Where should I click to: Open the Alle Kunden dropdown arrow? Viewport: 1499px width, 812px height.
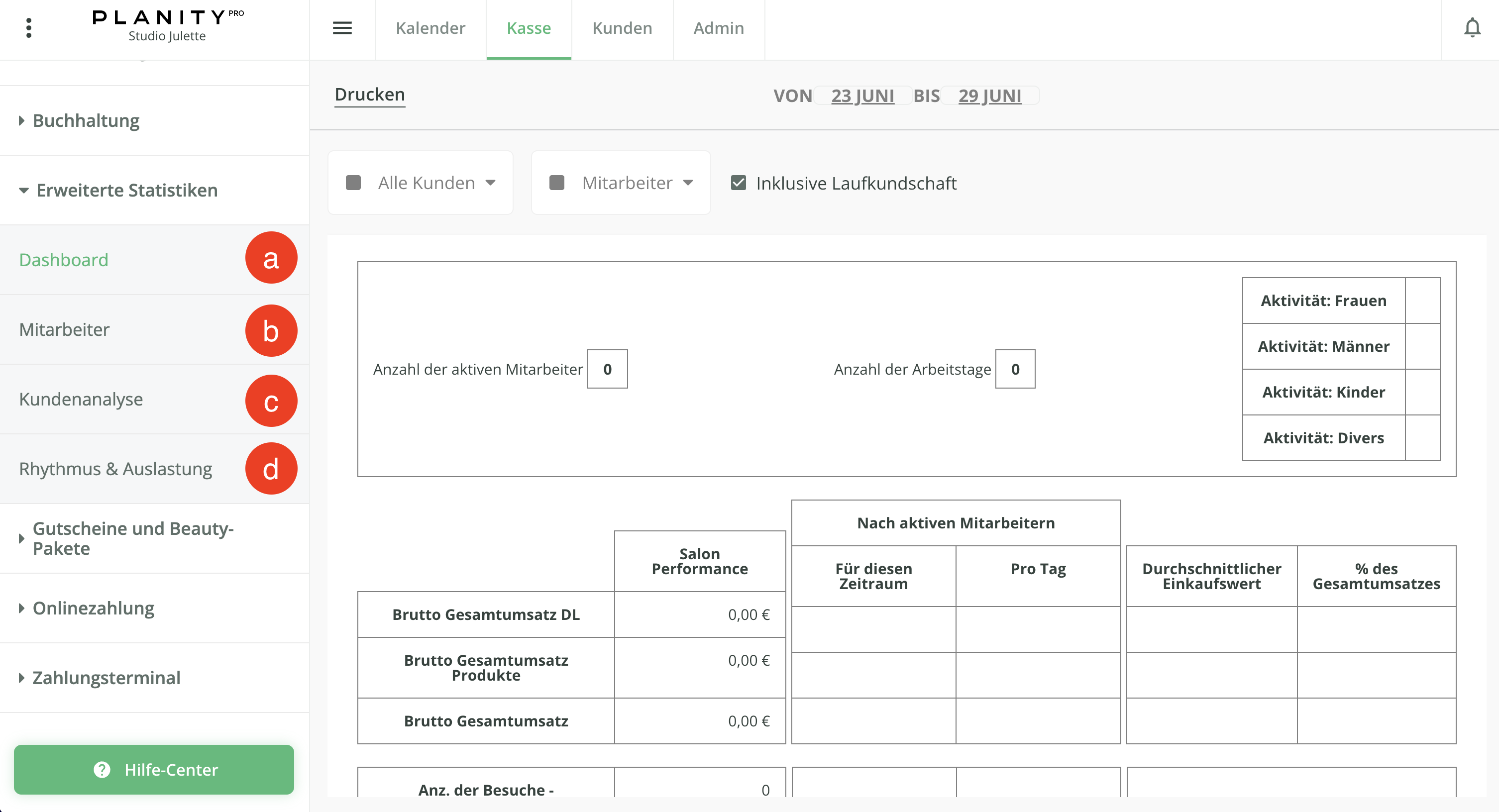[x=491, y=183]
